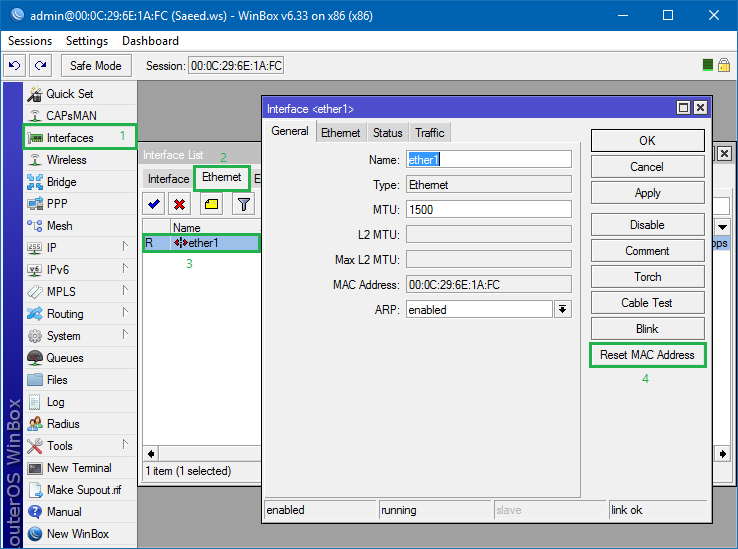Switch to the Status tab
738x549 pixels.
387,133
